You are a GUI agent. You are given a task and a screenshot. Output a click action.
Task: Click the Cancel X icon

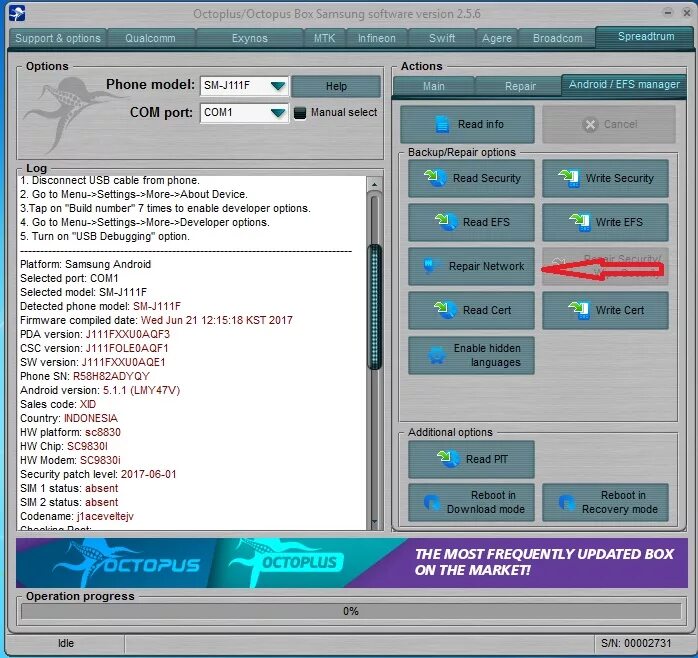590,125
